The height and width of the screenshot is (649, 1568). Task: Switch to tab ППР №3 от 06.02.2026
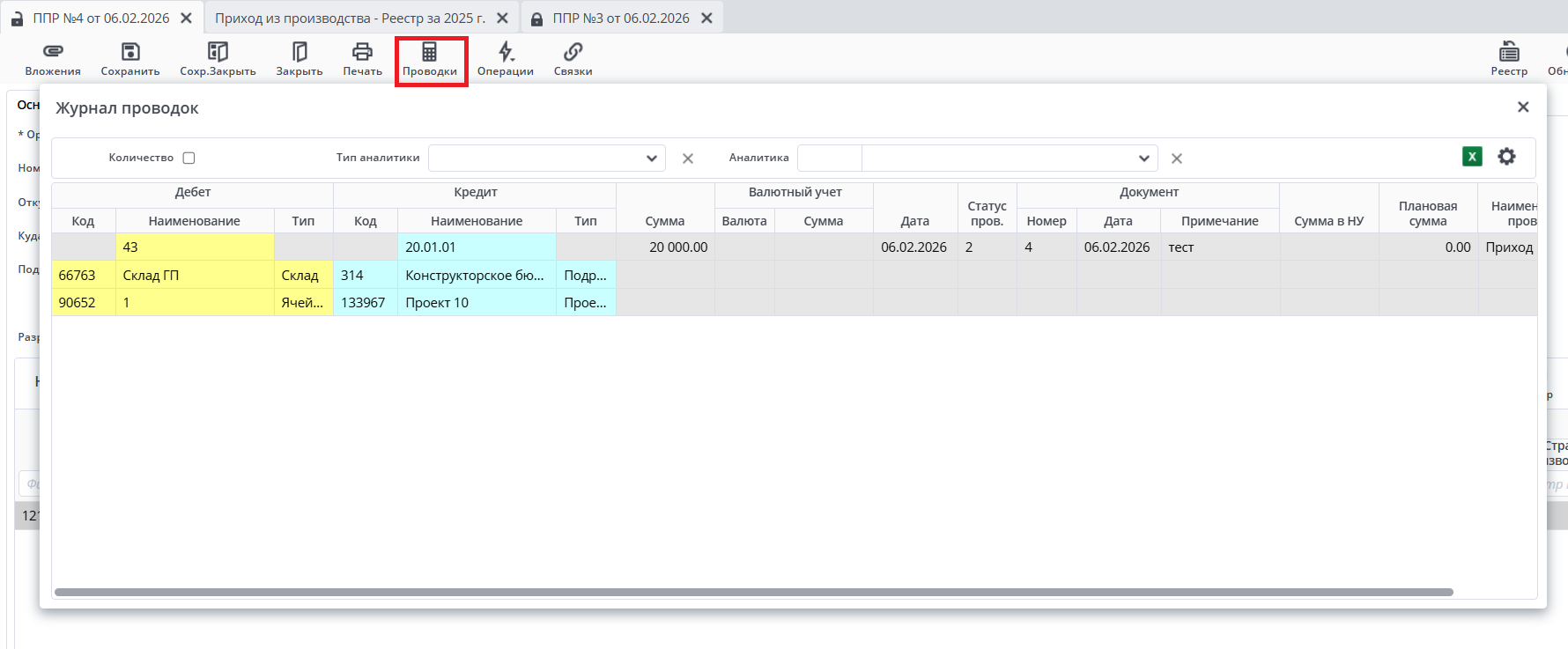click(620, 18)
